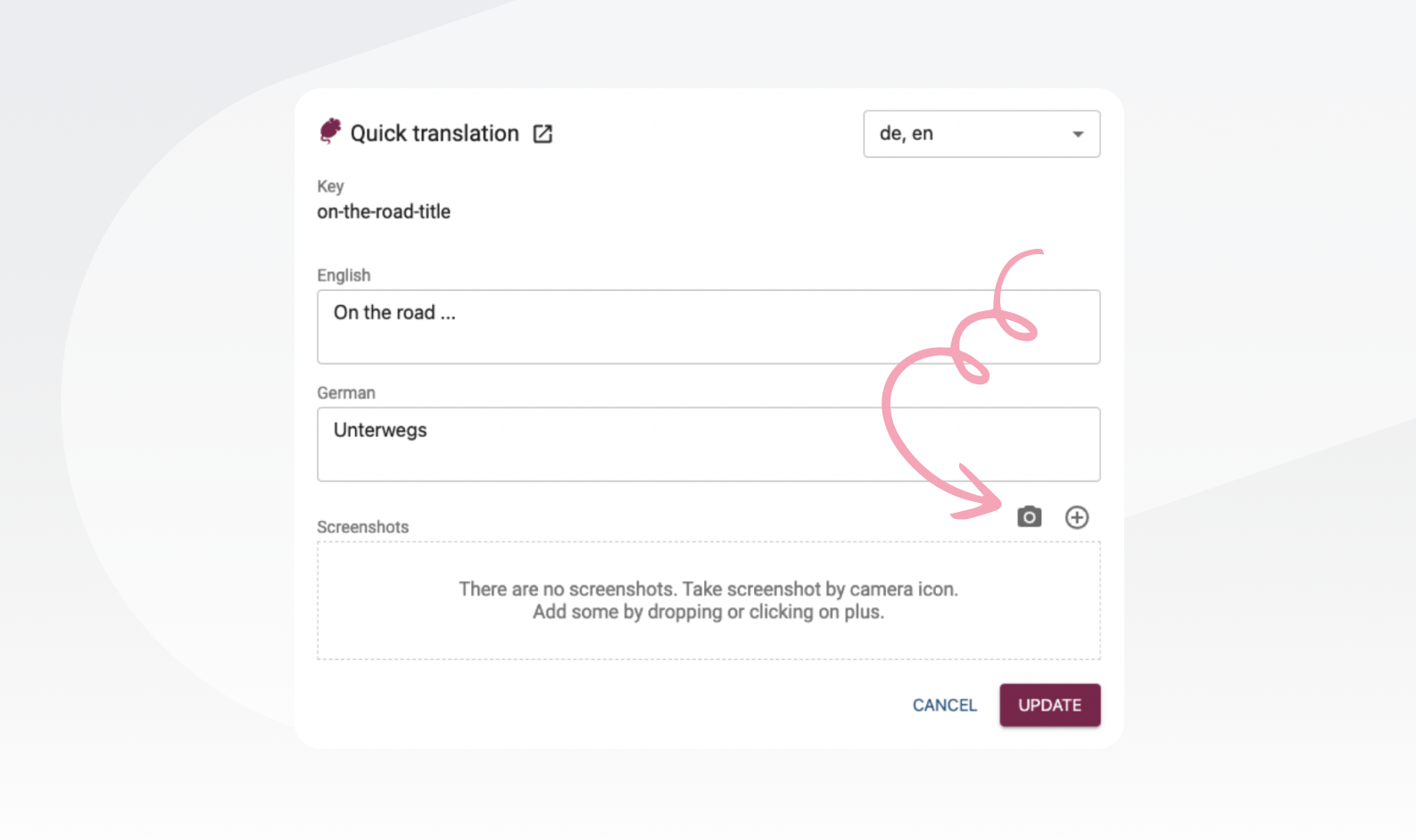Expand the language selector arrow
Screen dimensions: 1416x840
coord(1078,134)
